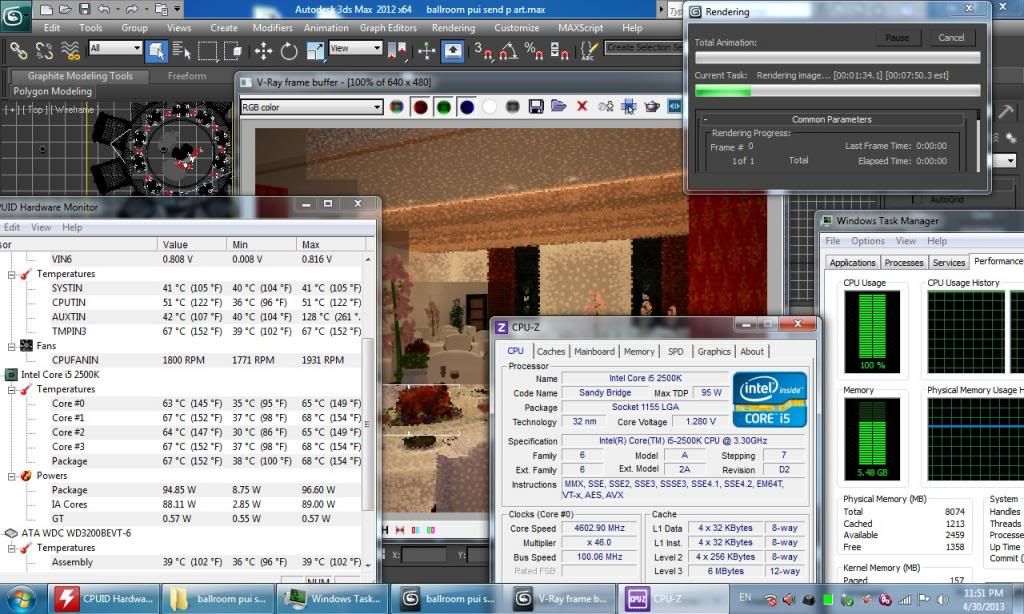Collapse the Powers tree node
The width and height of the screenshot is (1024, 614).
click(12, 476)
